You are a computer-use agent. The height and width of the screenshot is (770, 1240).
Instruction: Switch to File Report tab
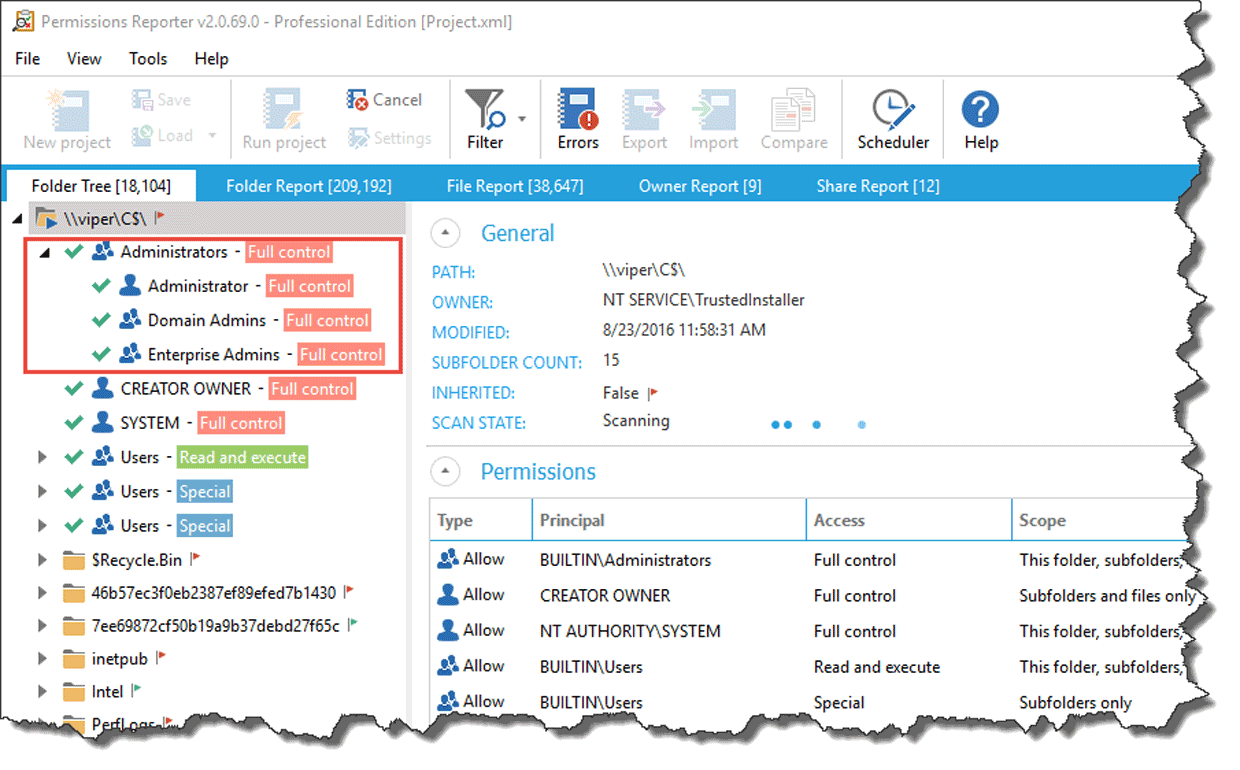(515, 186)
